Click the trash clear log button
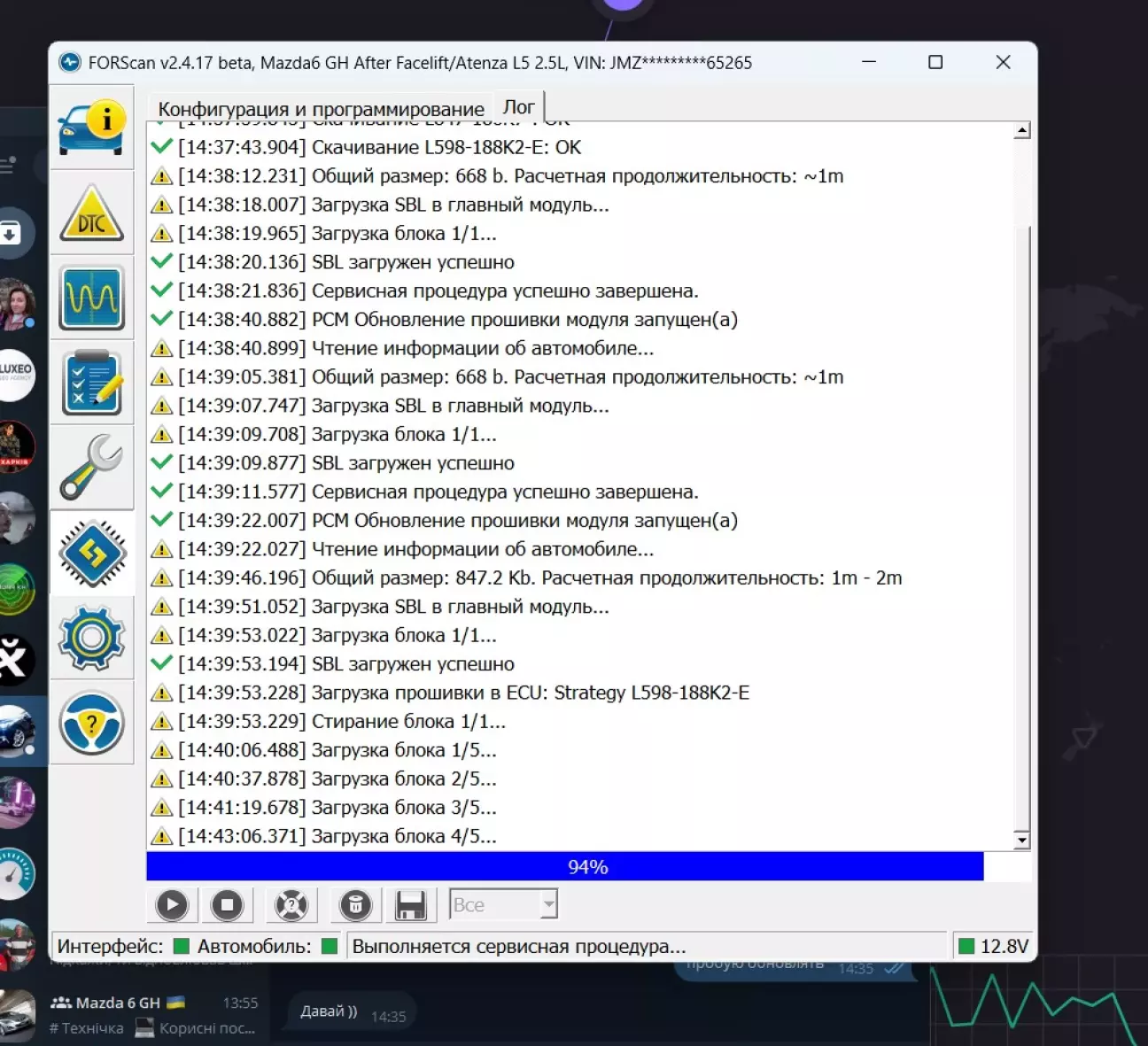Viewport: 1148px width, 1046px height. [355, 905]
